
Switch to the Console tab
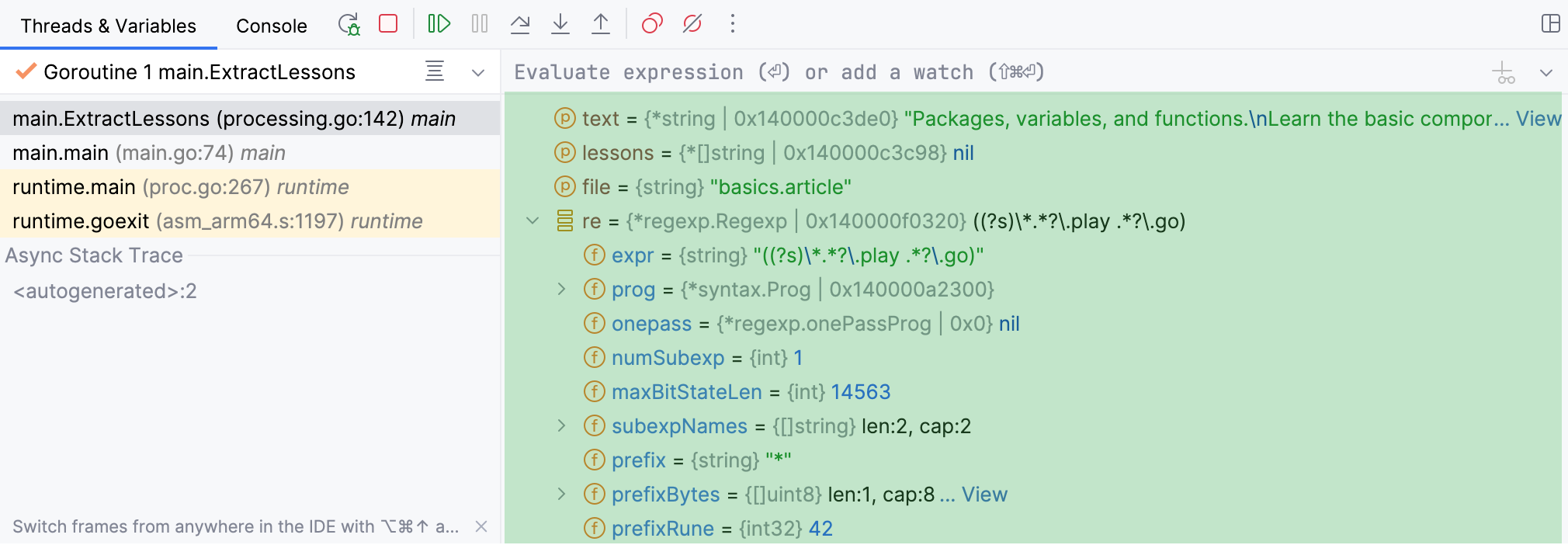271,26
